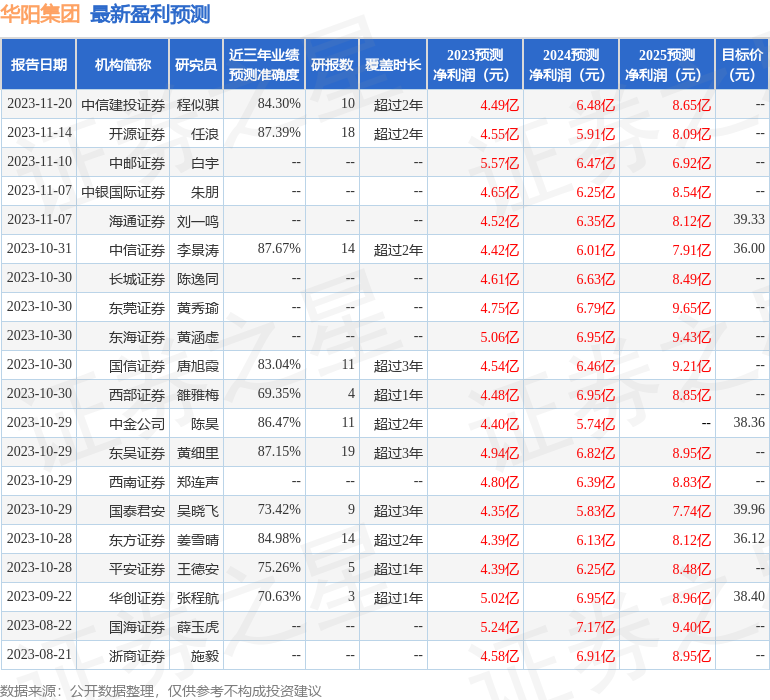Select the 报告日期 column header
This screenshot has height=700, width=770.
[39, 65]
